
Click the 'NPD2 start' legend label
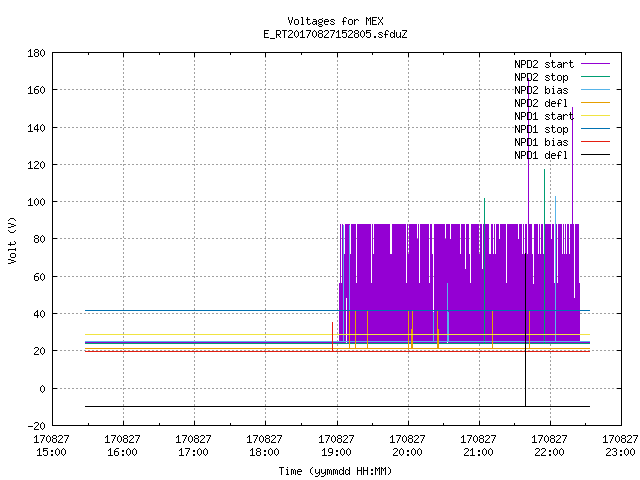pyautogui.click(x=544, y=64)
